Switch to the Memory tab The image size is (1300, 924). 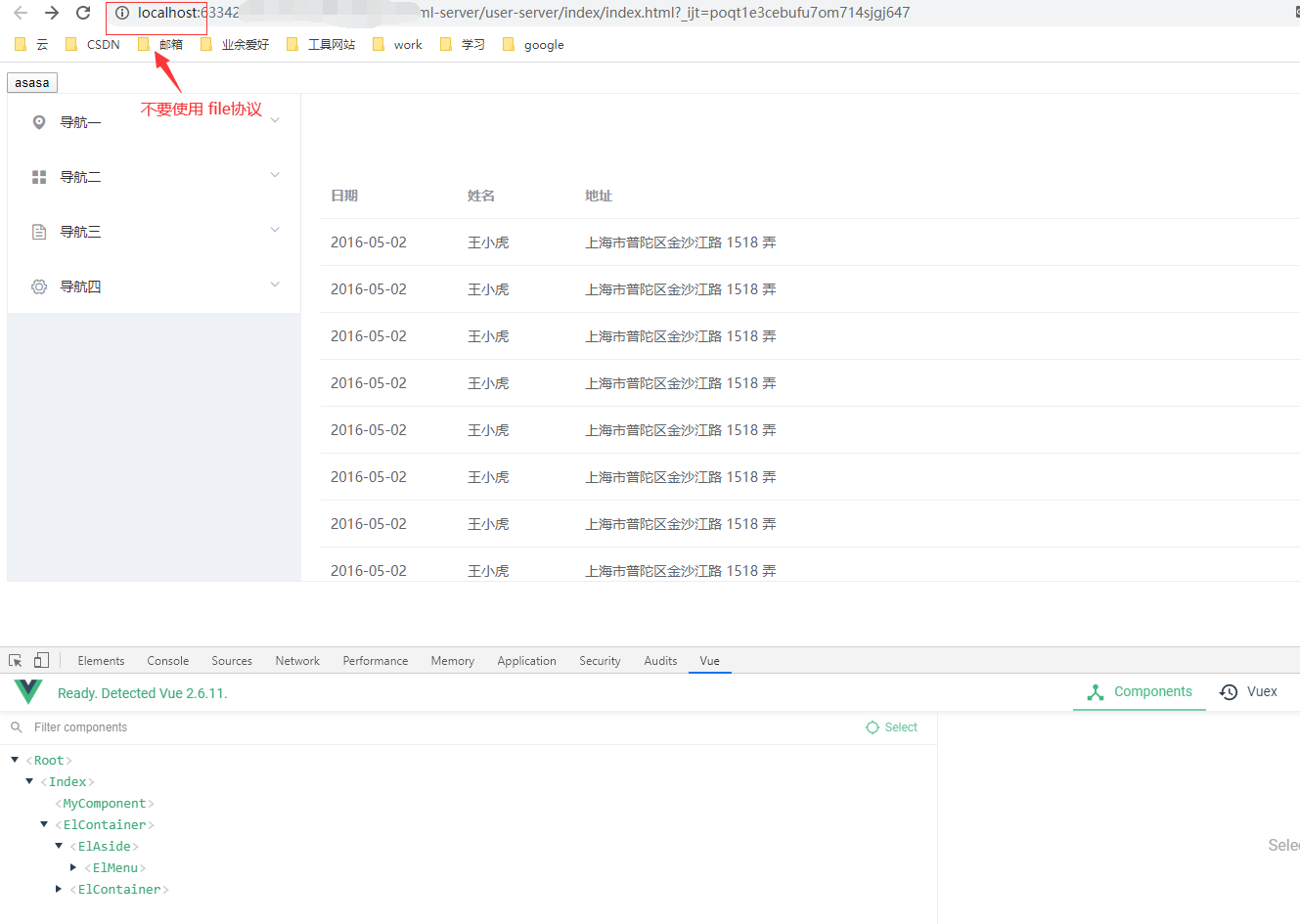click(453, 661)
